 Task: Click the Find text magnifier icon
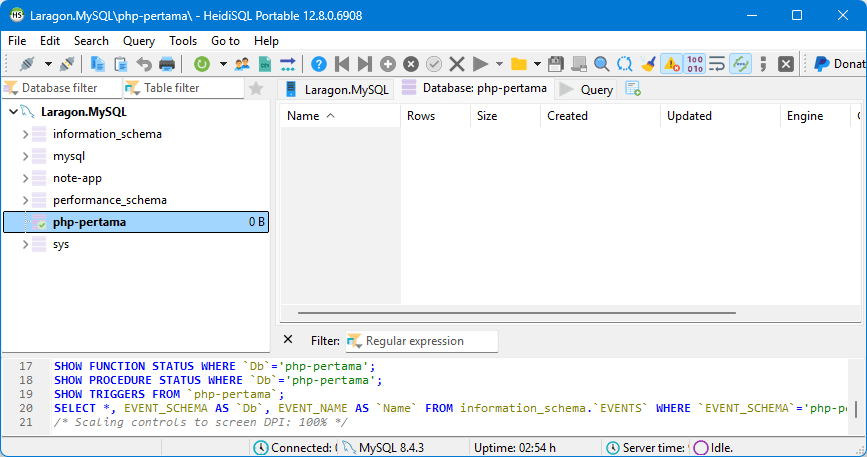pos(602,64)
